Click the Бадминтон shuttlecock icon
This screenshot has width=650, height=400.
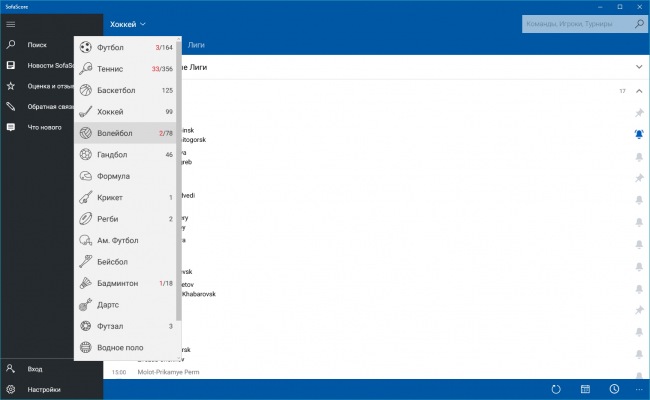pos(85,283)
